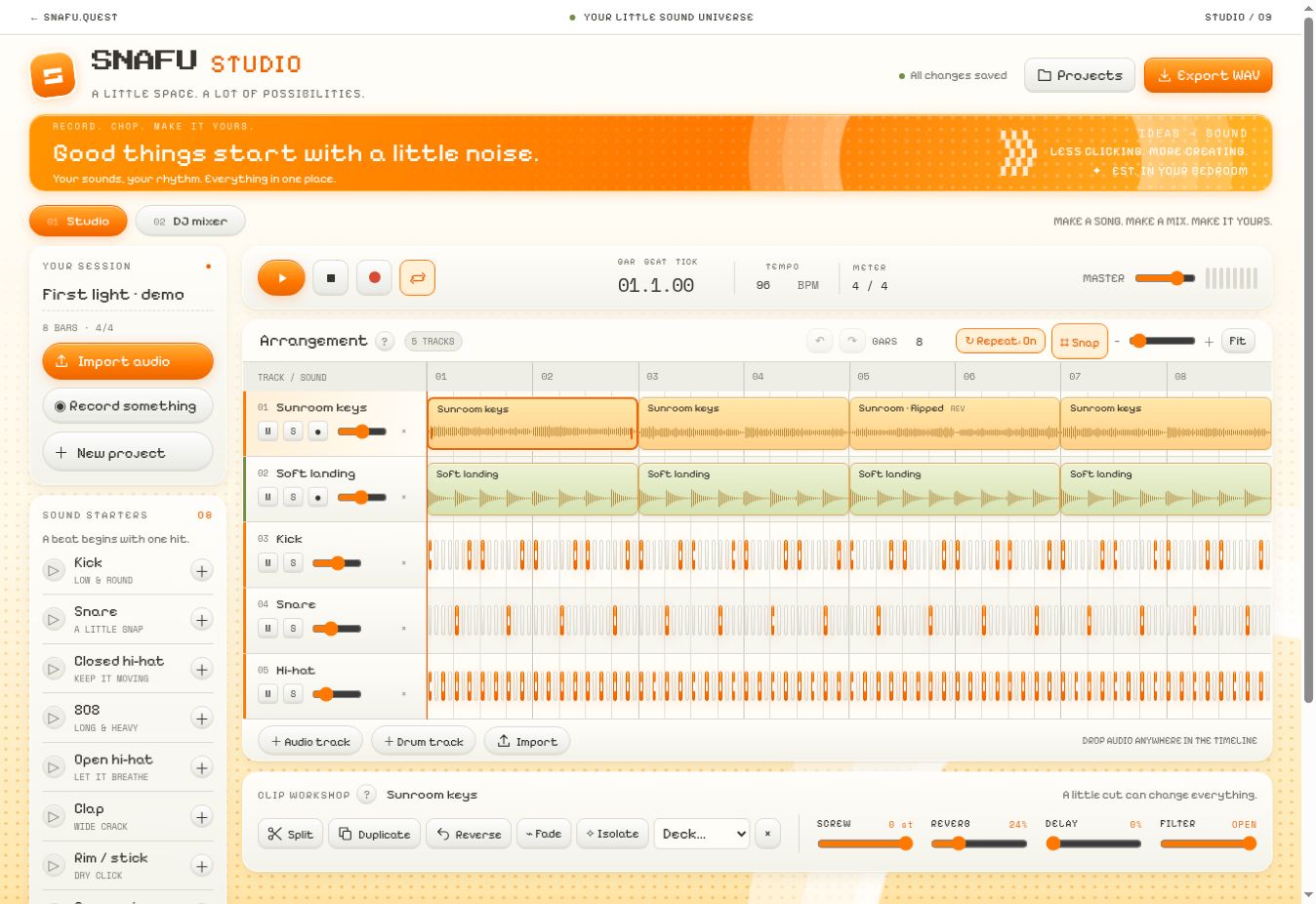This screenshot has width=1316, height=904.
Task: Add the Snare sound starter with plus
Action: click(x=201, y=620)
